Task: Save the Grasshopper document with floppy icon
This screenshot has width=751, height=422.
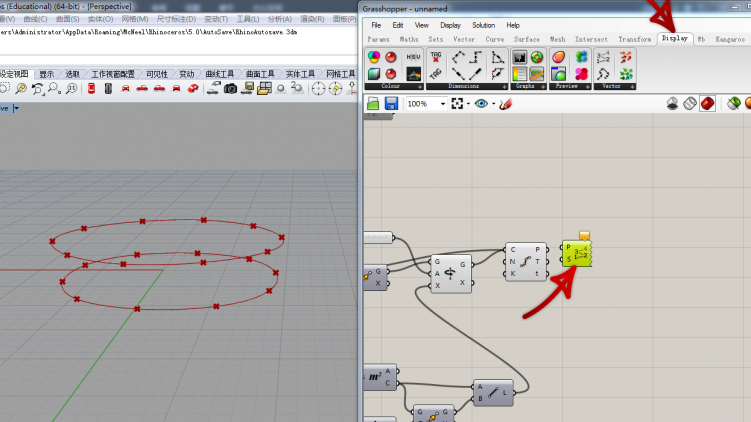Action: [391, 103]
